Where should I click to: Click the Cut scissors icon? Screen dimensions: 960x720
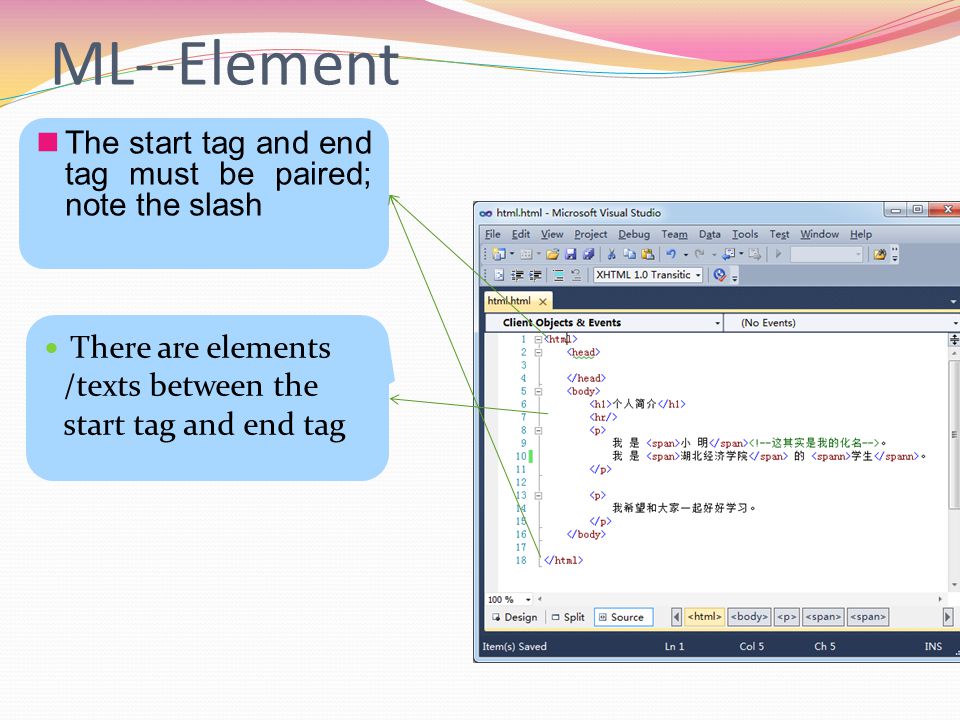tap(611, 254)
